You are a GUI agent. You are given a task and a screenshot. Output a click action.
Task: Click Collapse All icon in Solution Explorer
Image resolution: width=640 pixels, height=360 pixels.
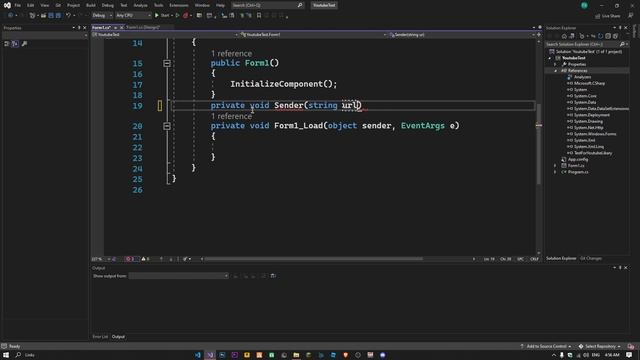coord(608,36)
